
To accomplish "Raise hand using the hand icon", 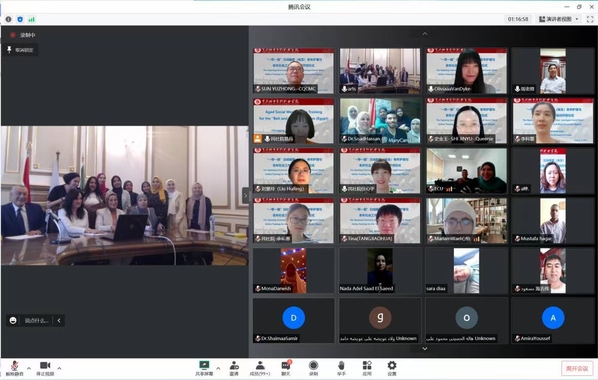I will coord(341,368).
